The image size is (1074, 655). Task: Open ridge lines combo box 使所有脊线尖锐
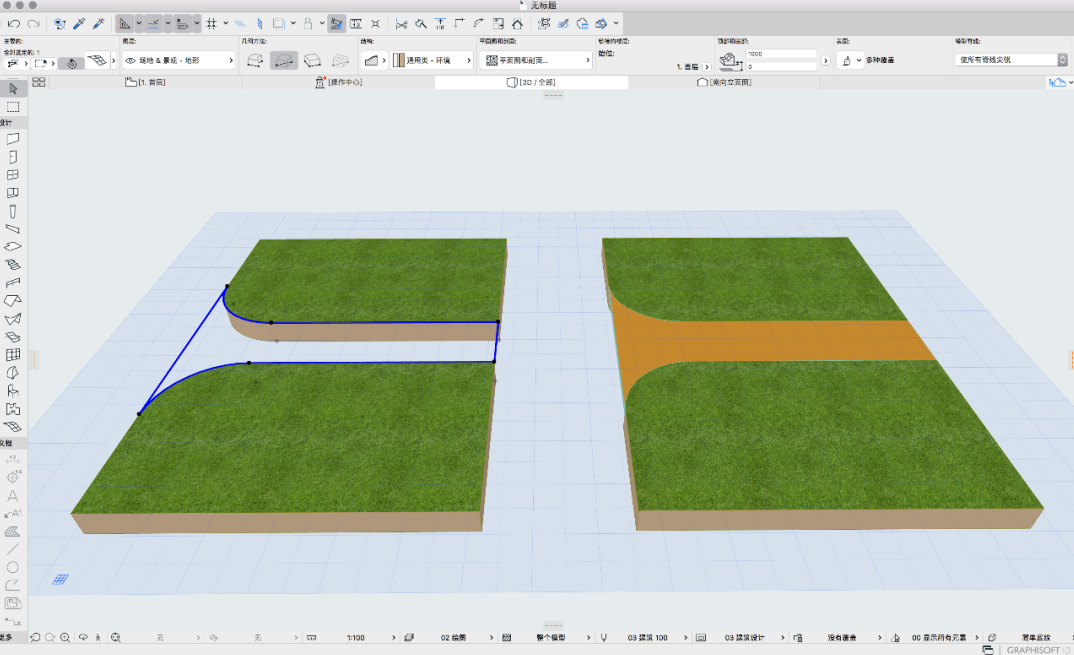click(1011, 60)
